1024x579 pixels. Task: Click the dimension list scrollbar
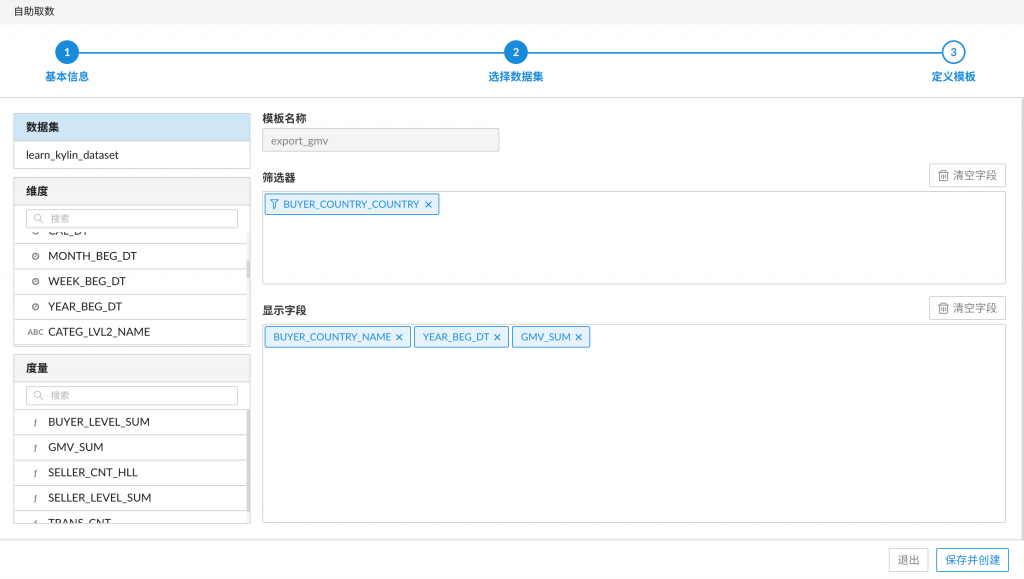pos(248,268)
